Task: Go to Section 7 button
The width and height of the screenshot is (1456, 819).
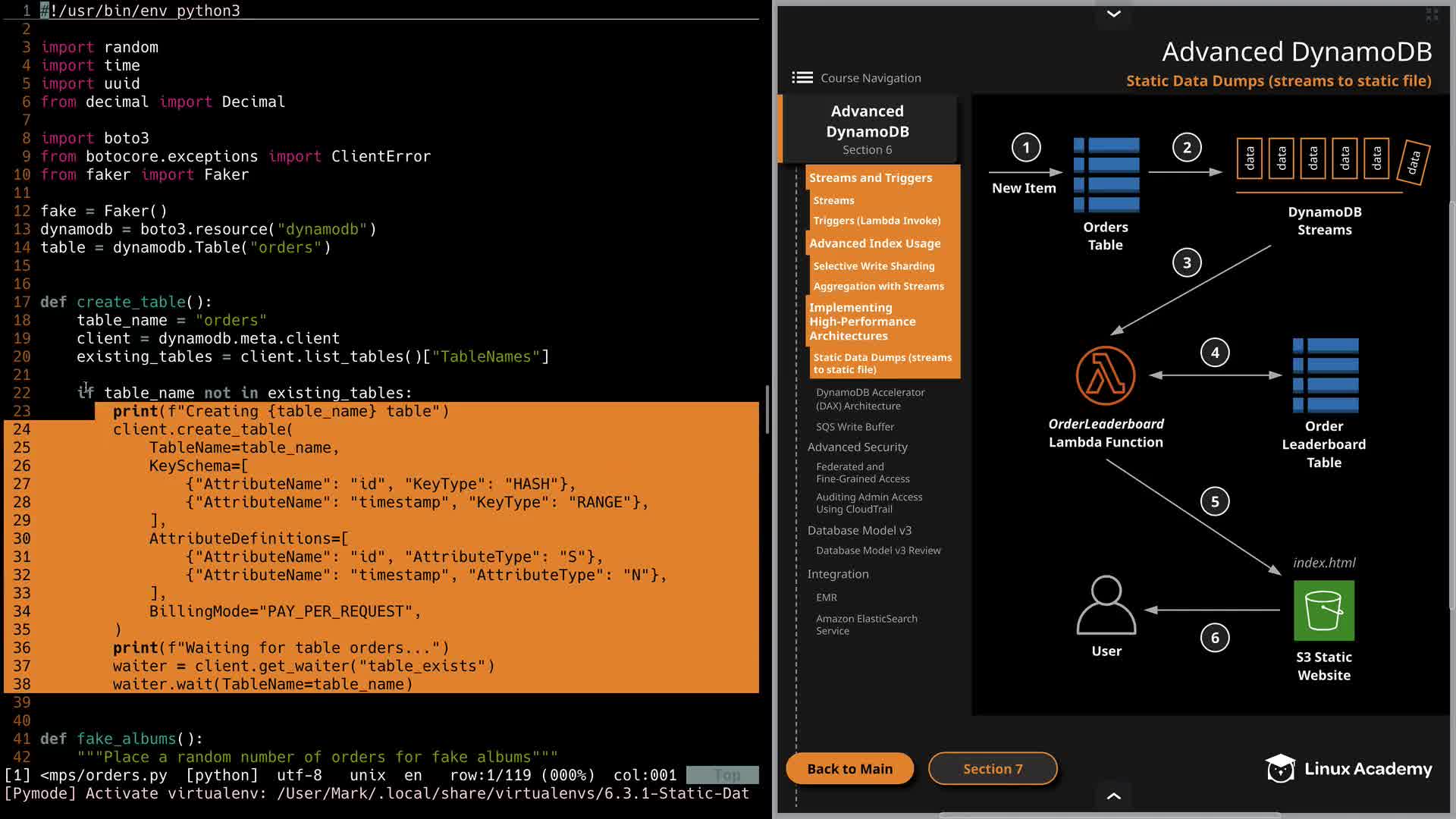Action: tap(992, 769)
